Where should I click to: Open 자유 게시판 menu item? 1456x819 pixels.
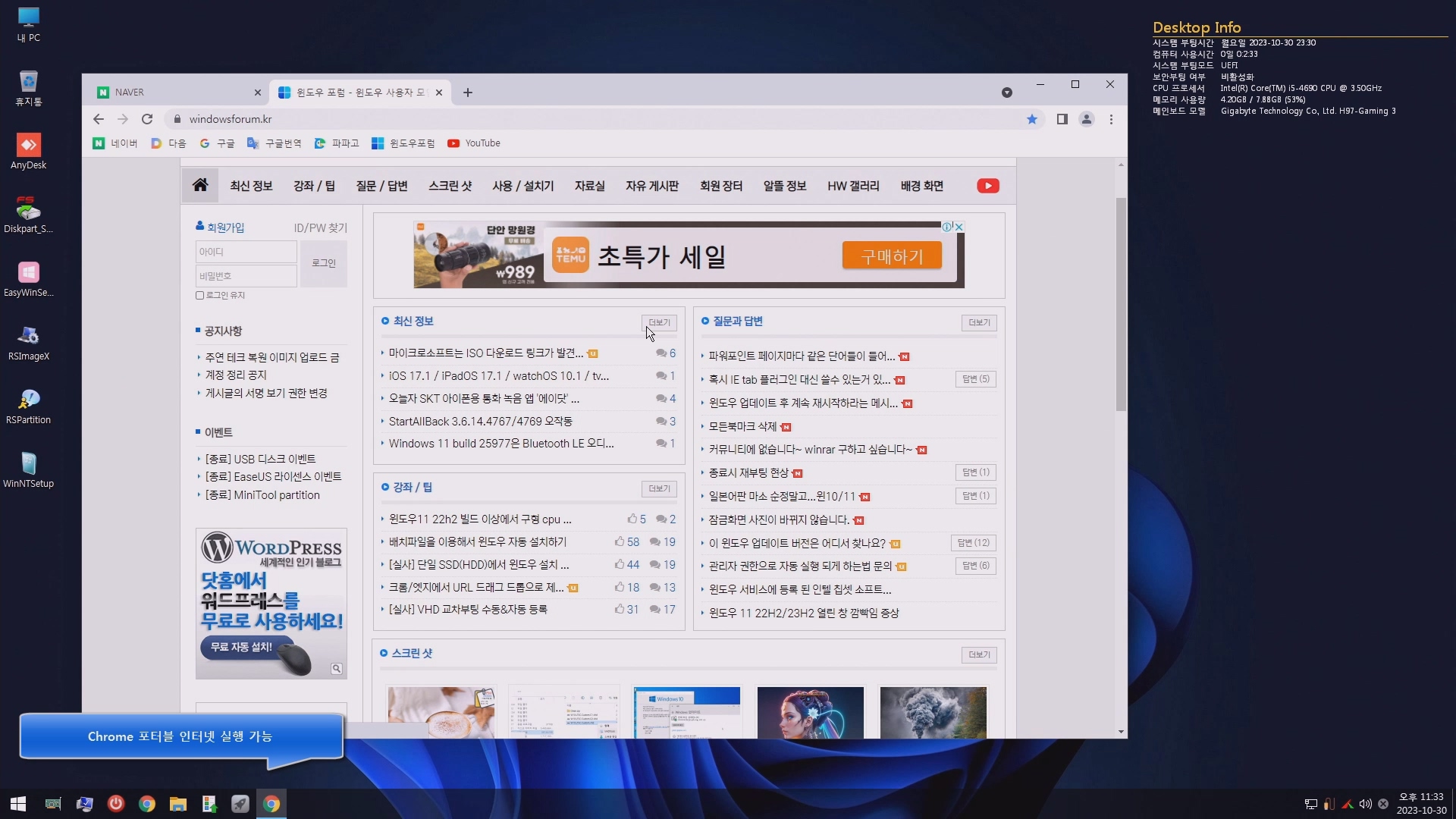(652, 186)
